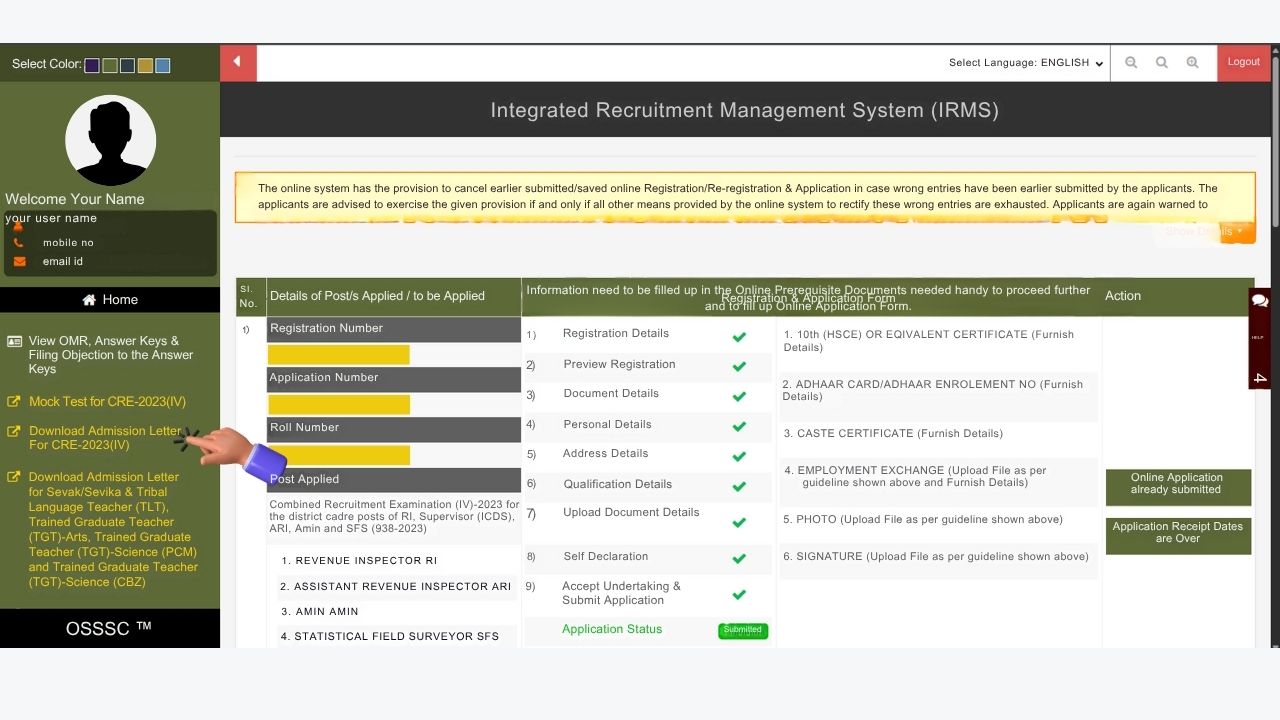Click the orange envelope icon beside email id
This screenshot has width=1280, height=720.
[19, 262]
